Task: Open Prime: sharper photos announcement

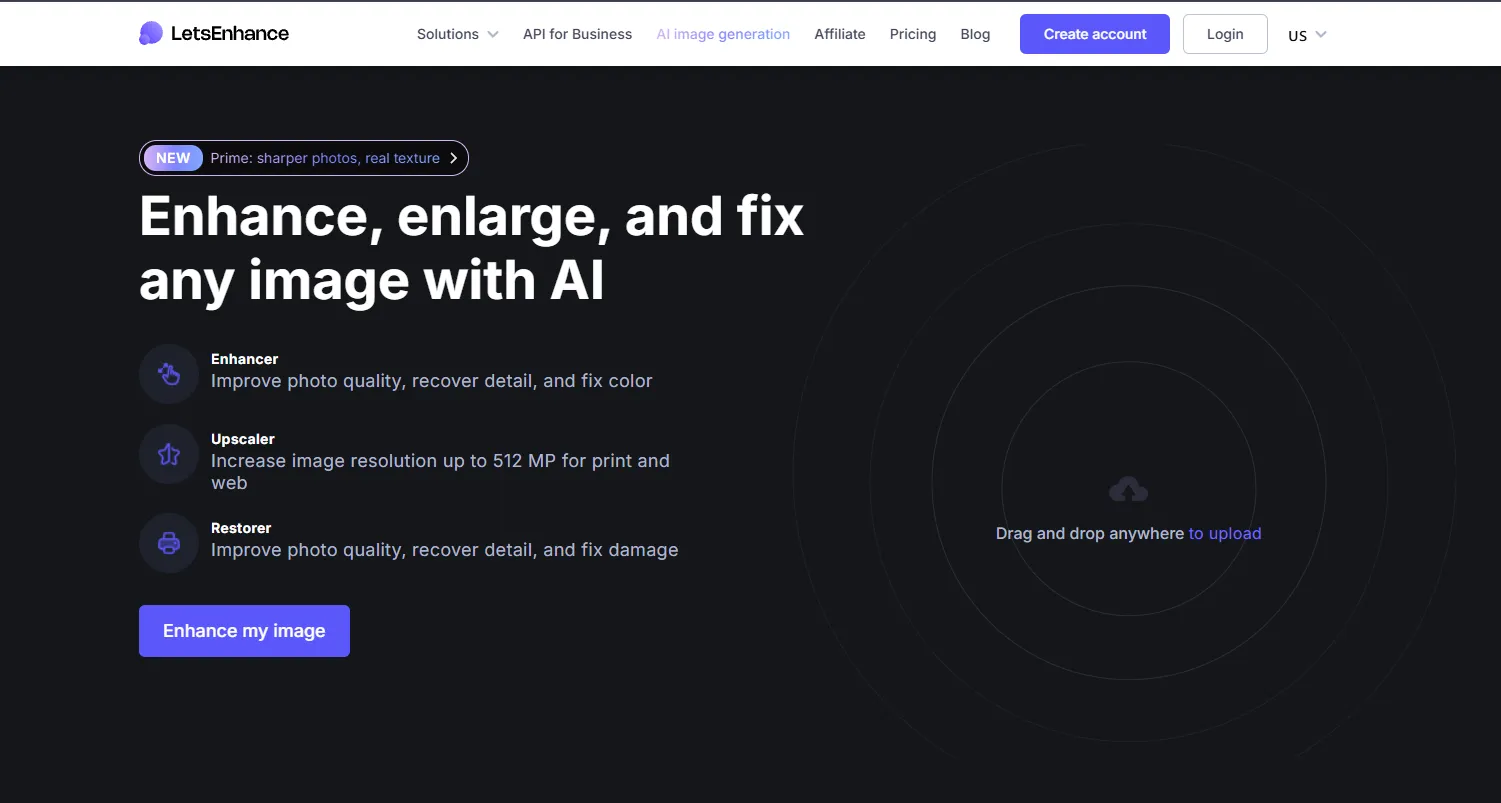Action: [325, 158]
